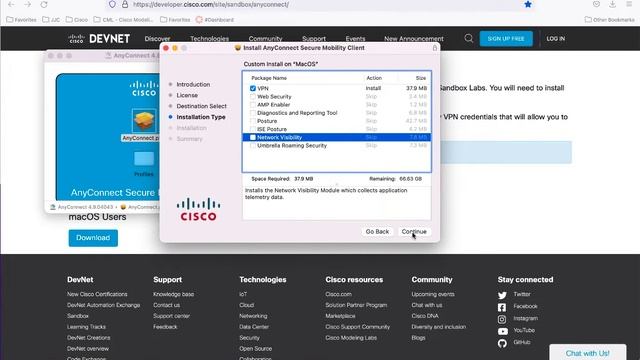The image size is (640, 360).
Task: Click the Size column header
Action: click(x=421, y=78)
